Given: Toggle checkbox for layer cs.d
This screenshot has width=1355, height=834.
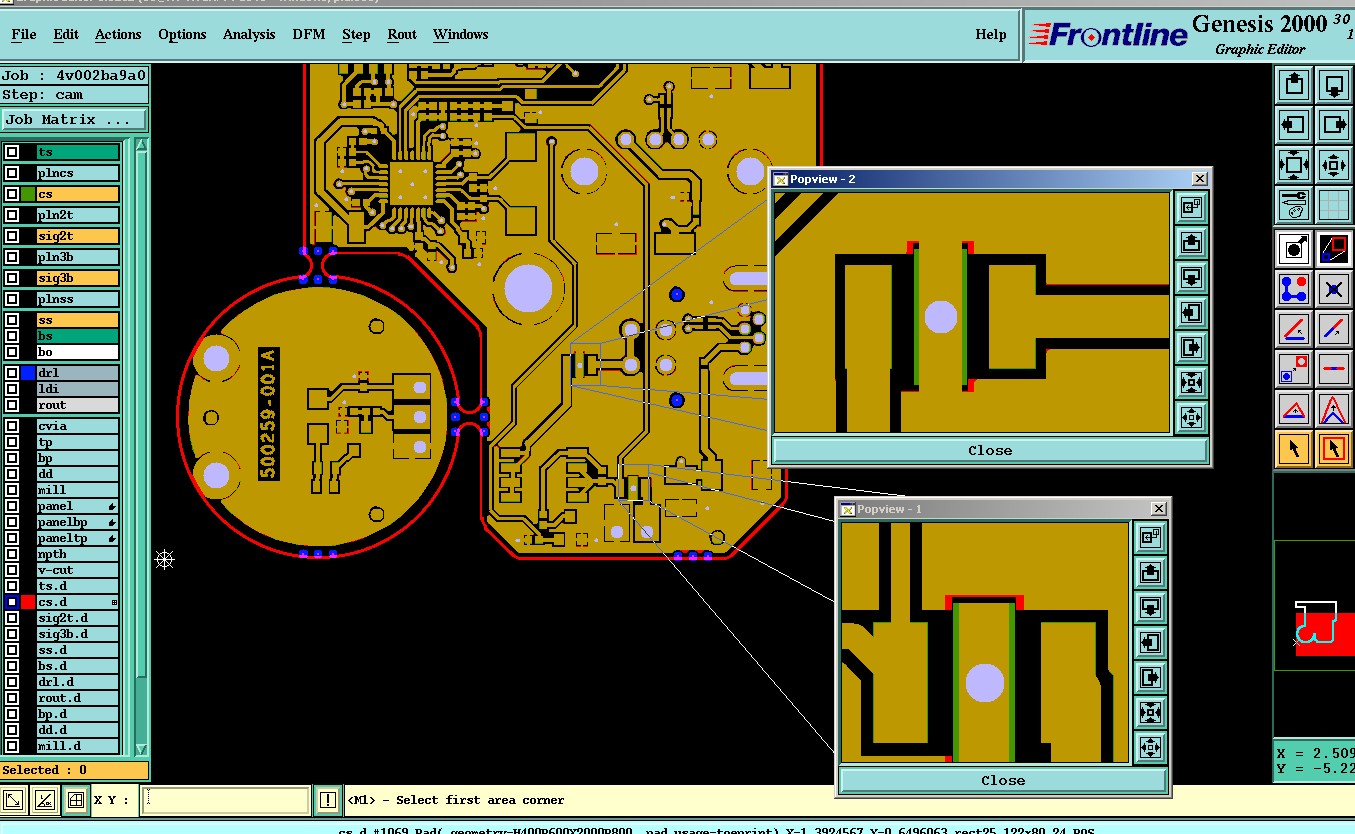Looking at the screenshot, I should (12, 602).
